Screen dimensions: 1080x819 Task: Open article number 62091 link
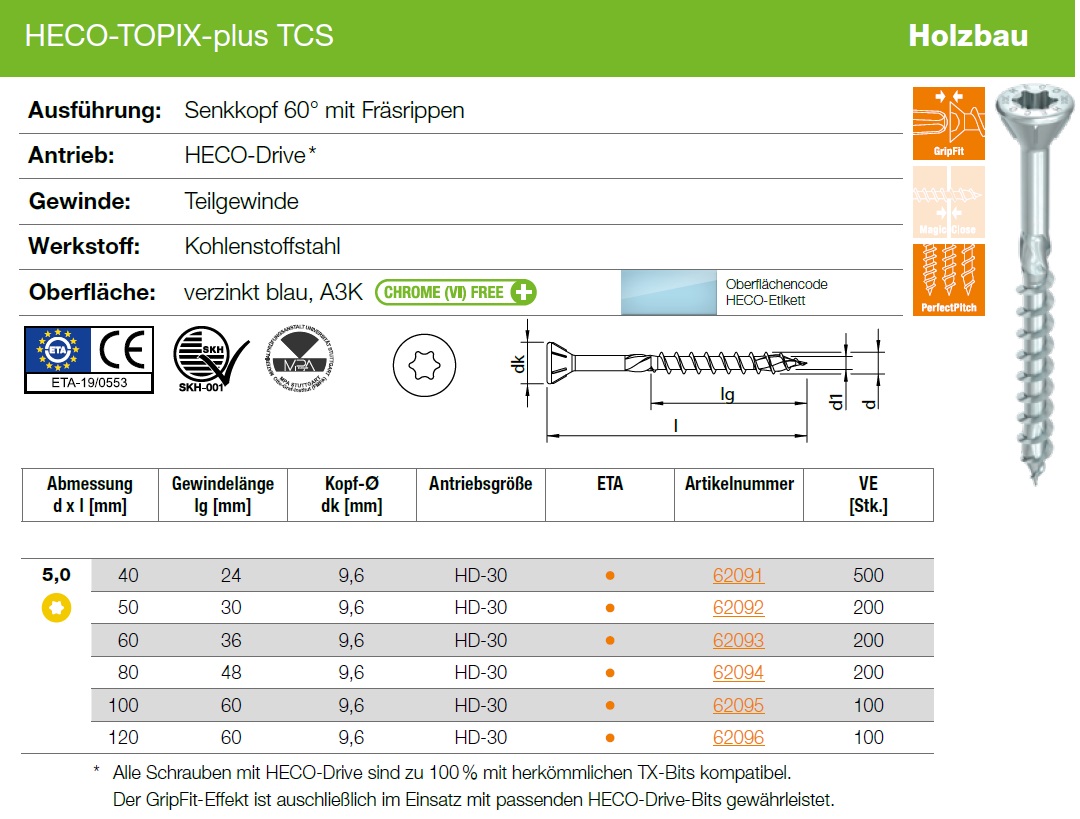(738, 575)
